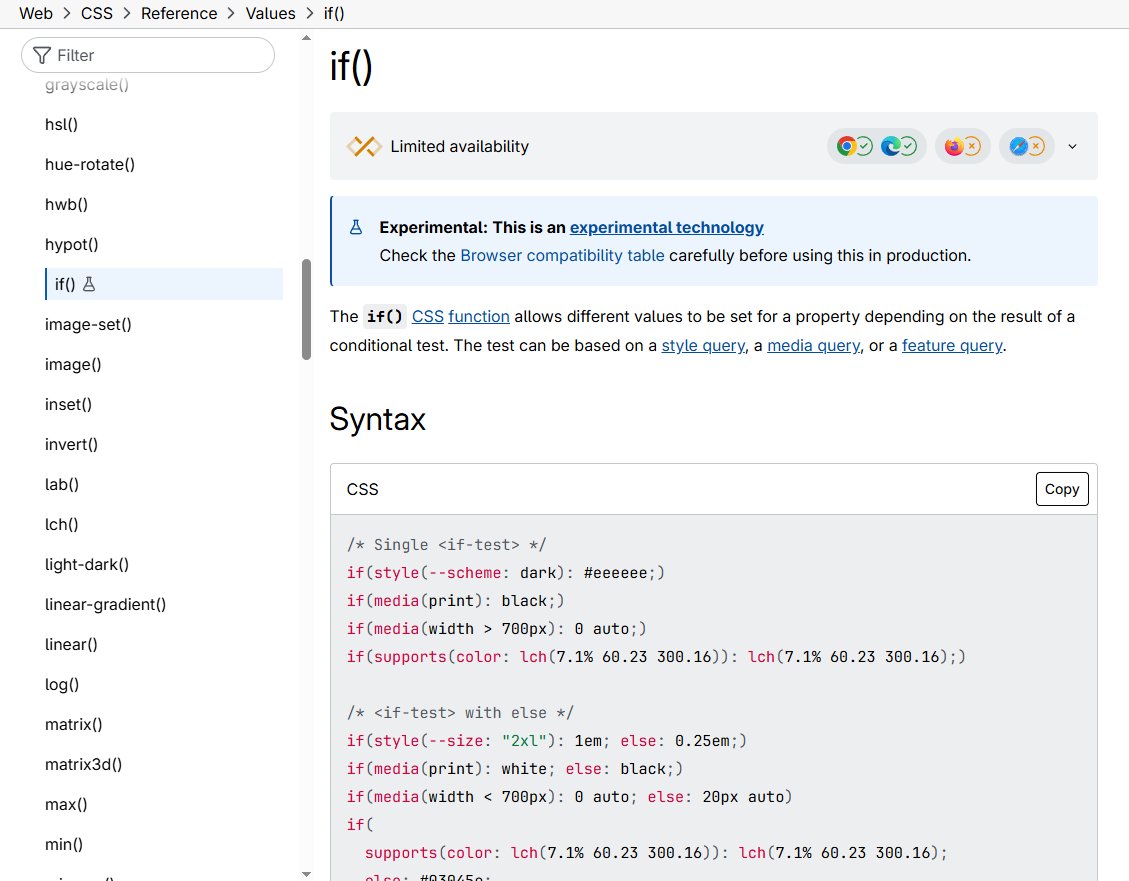Click the if() page title heading
The image size is (1129, 881).
[x=351, y=66]
